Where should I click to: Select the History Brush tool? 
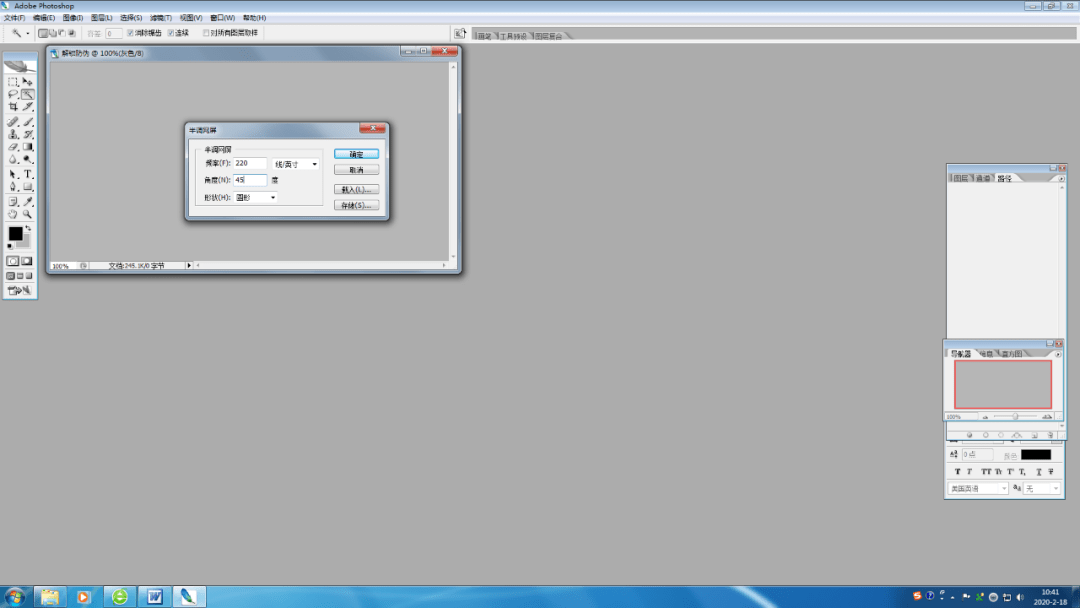click(28, 134)
